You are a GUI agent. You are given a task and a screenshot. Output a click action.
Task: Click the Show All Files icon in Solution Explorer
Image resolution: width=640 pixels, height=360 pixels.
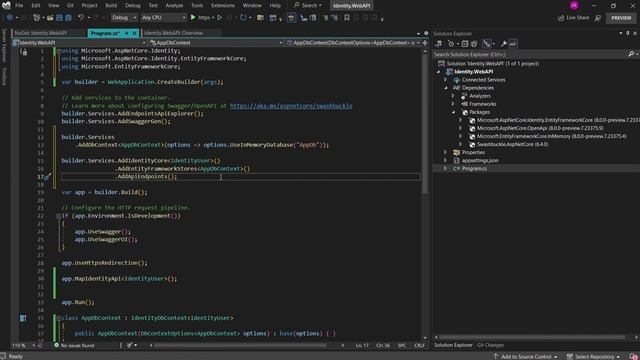coord(474,44)
